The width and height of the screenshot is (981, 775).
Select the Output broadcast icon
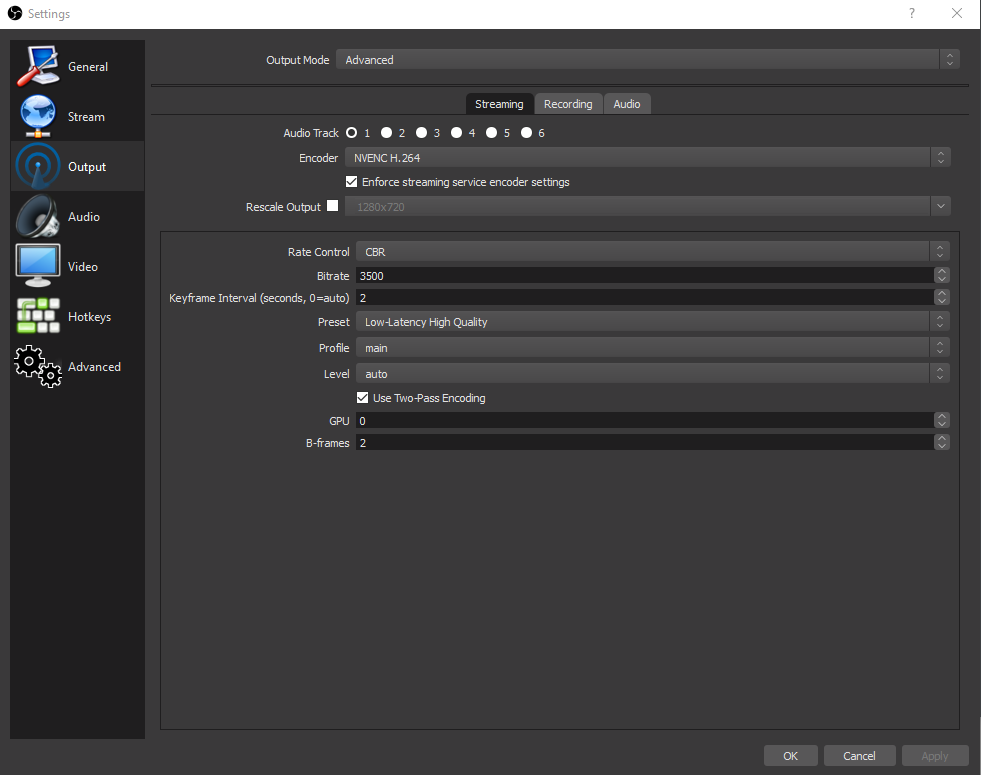pos(38,166)
